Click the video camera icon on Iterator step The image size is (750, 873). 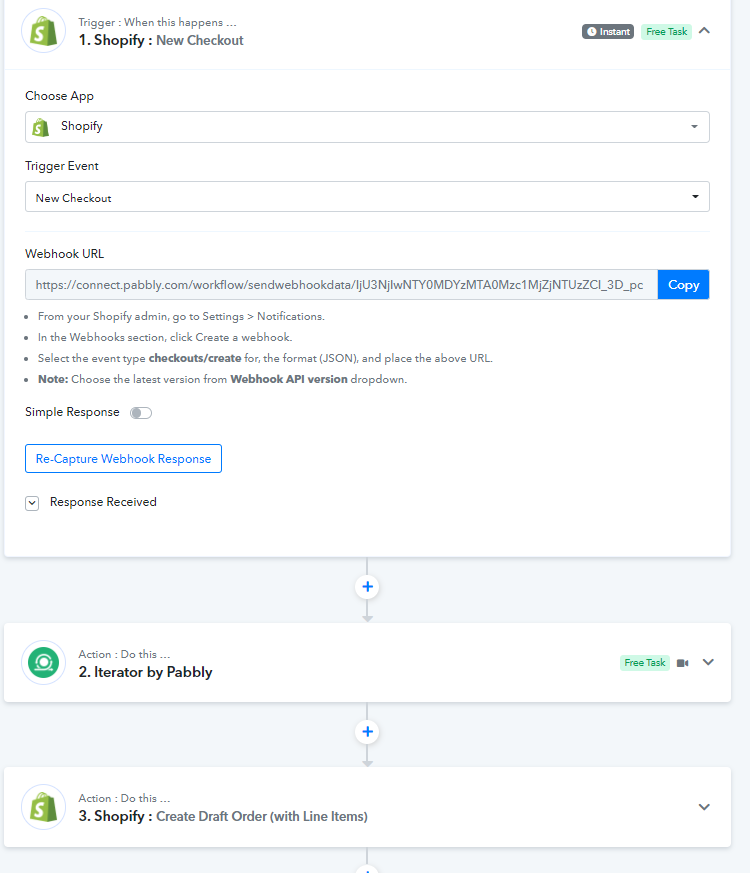click(683, 663)
